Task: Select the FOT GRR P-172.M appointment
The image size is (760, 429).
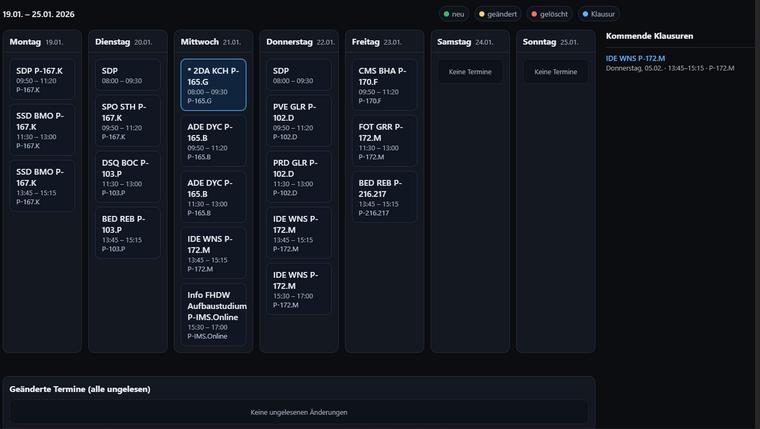Action: point(385,141)
